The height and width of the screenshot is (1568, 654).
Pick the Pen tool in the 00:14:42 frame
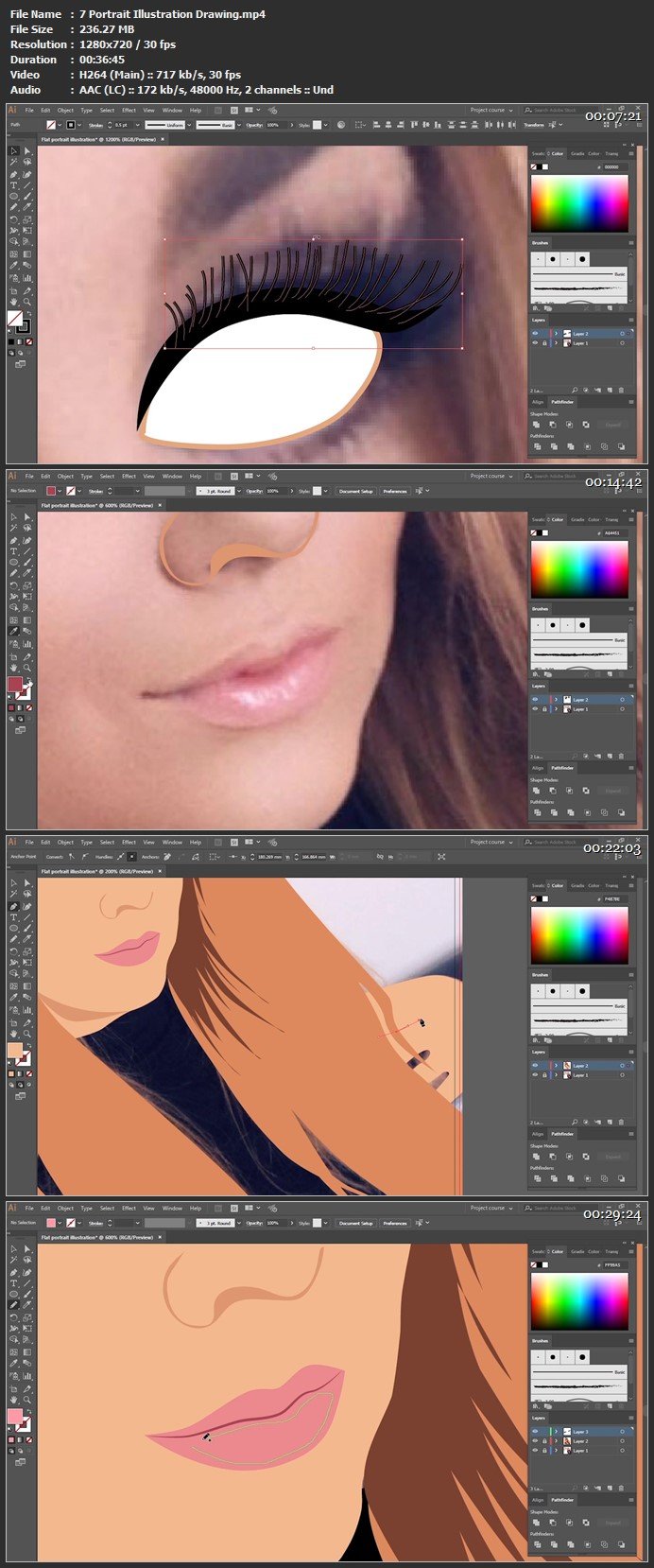(14, 541)
